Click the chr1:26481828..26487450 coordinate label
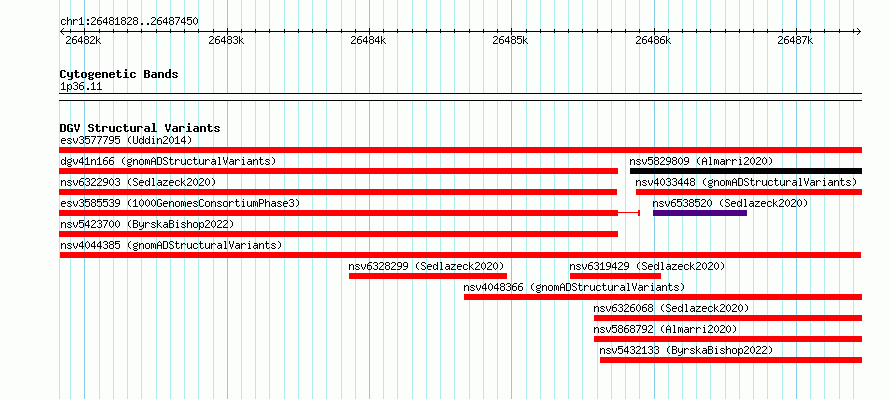This screenshot has width=890, height=399. 129,22
